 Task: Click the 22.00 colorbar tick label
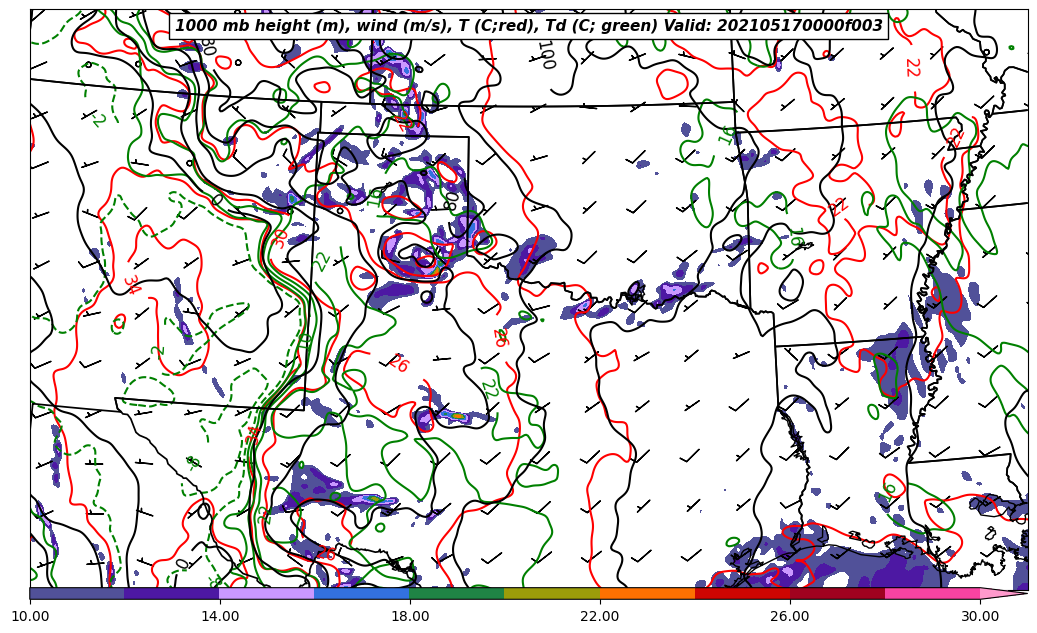pos(600,616)
